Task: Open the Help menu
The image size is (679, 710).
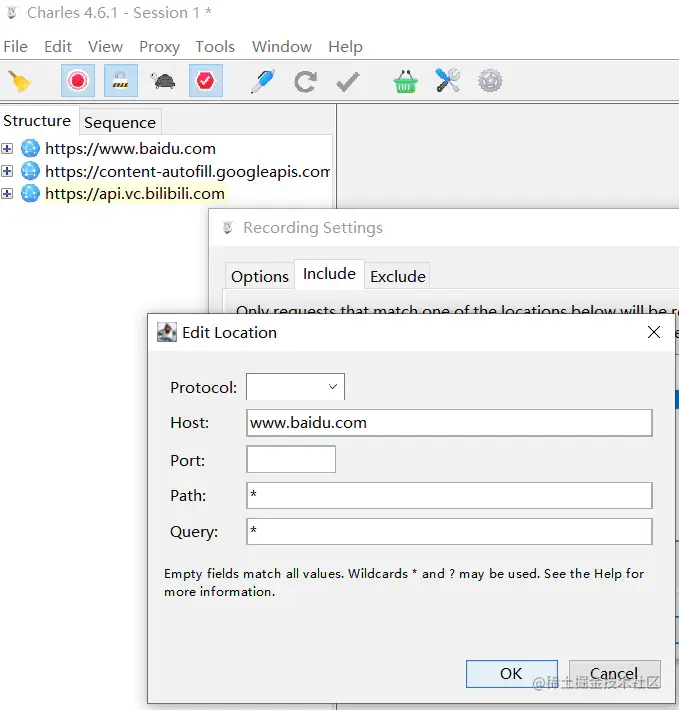Action: click(x=345, y=47)
